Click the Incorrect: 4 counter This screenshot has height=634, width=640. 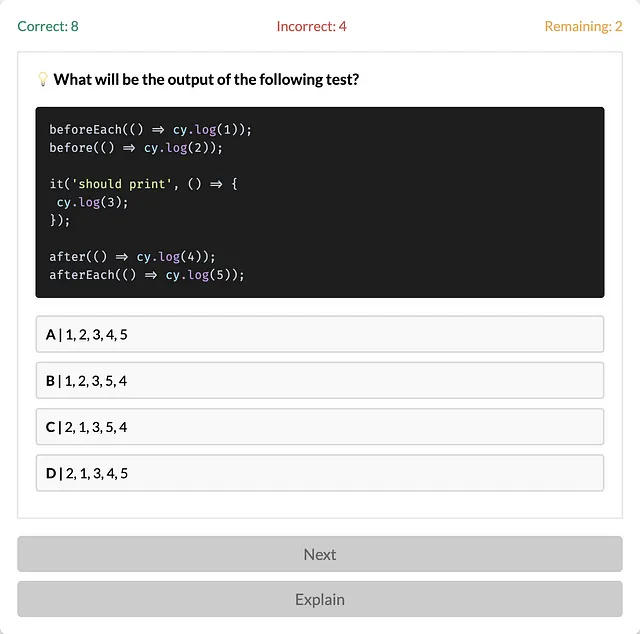311,26
